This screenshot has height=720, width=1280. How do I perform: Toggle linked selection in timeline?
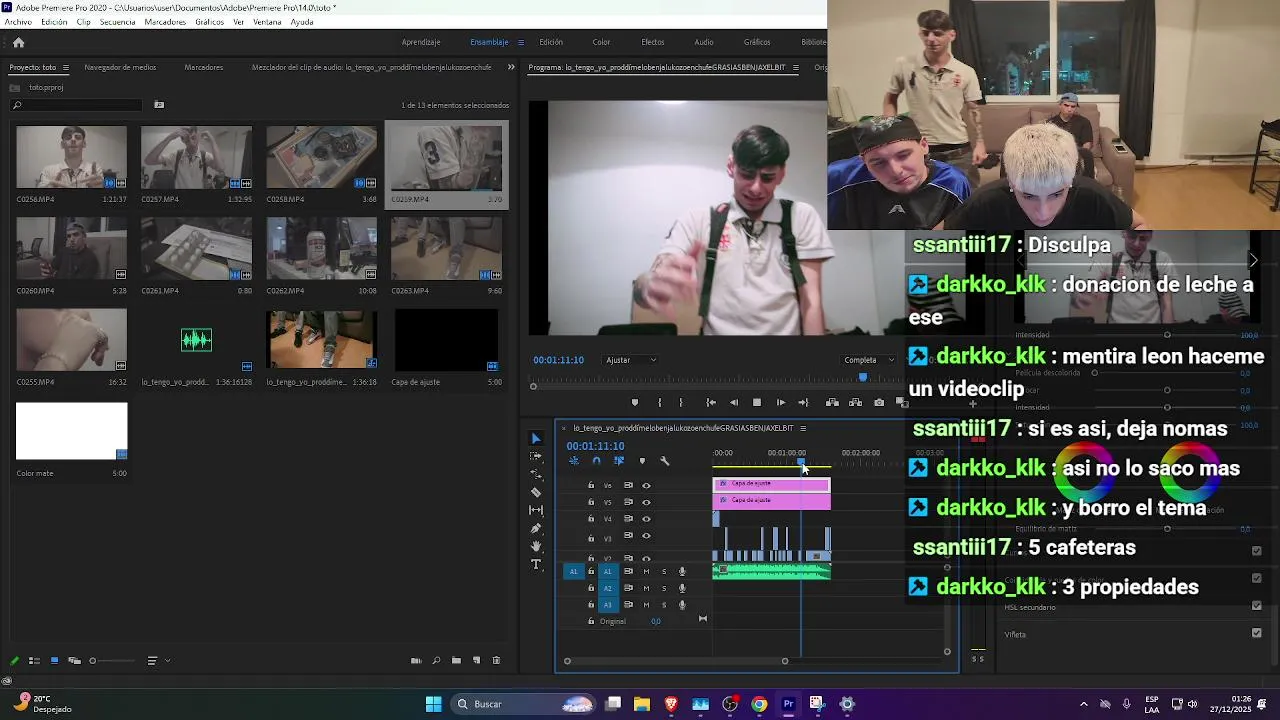pyautogui.click(x=619, y=461)
